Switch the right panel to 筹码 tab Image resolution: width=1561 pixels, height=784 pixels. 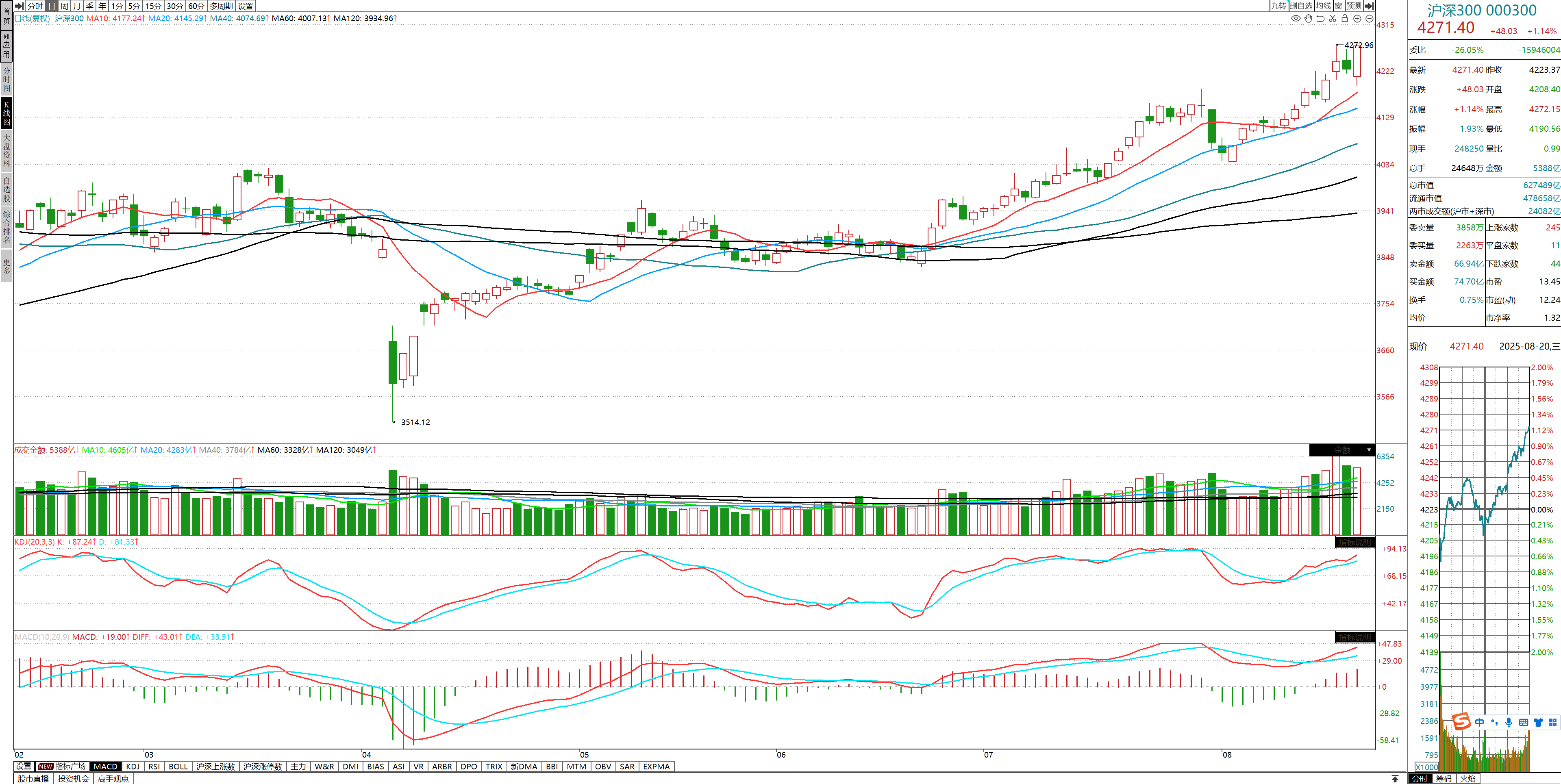[x=1444, y=779]
